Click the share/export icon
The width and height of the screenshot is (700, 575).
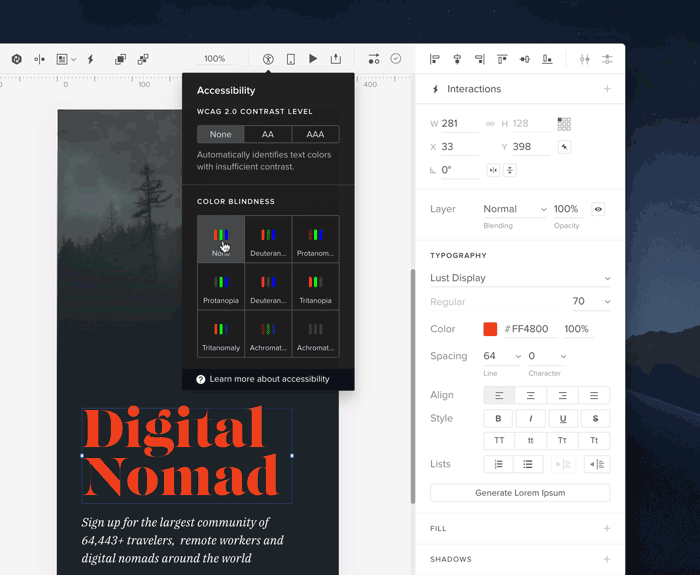tap(336, 58)
